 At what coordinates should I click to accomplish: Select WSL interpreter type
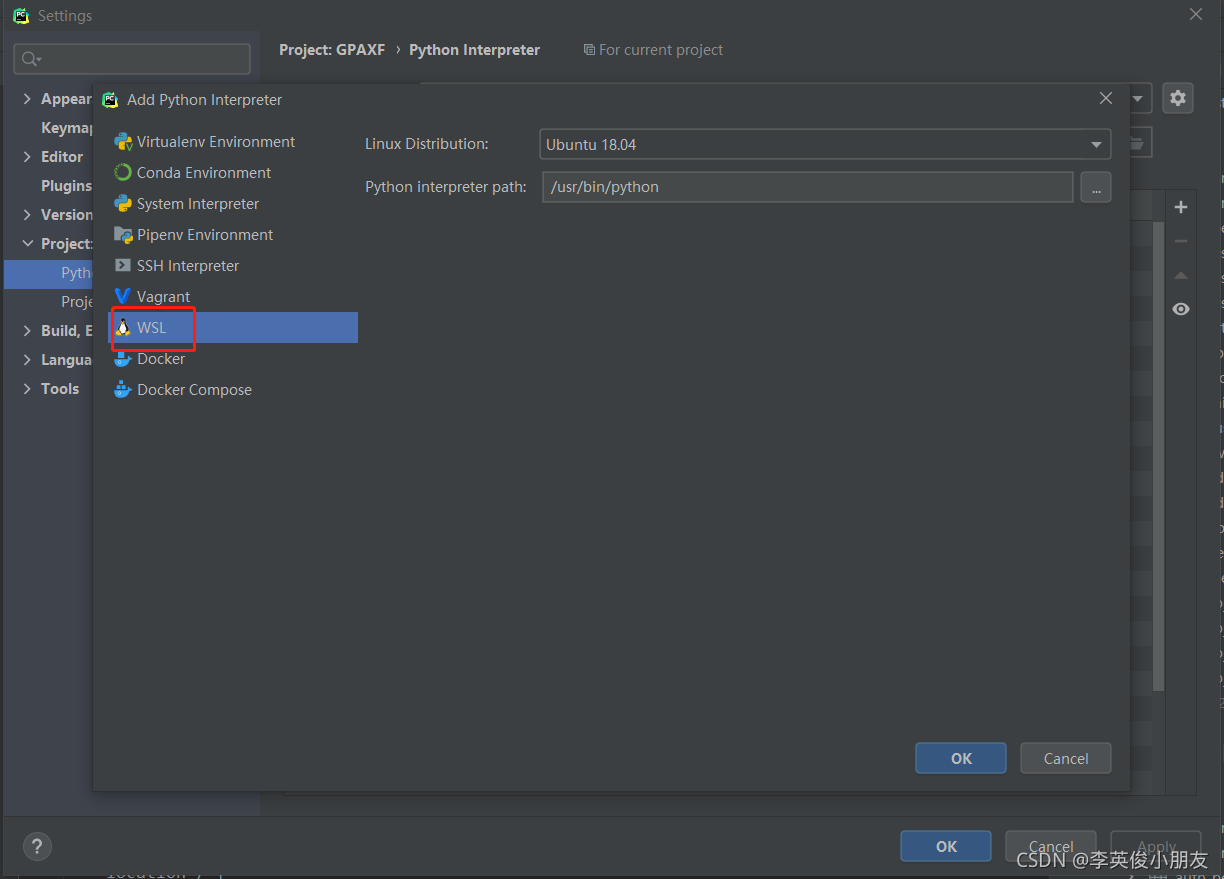(x=233, y=328)
